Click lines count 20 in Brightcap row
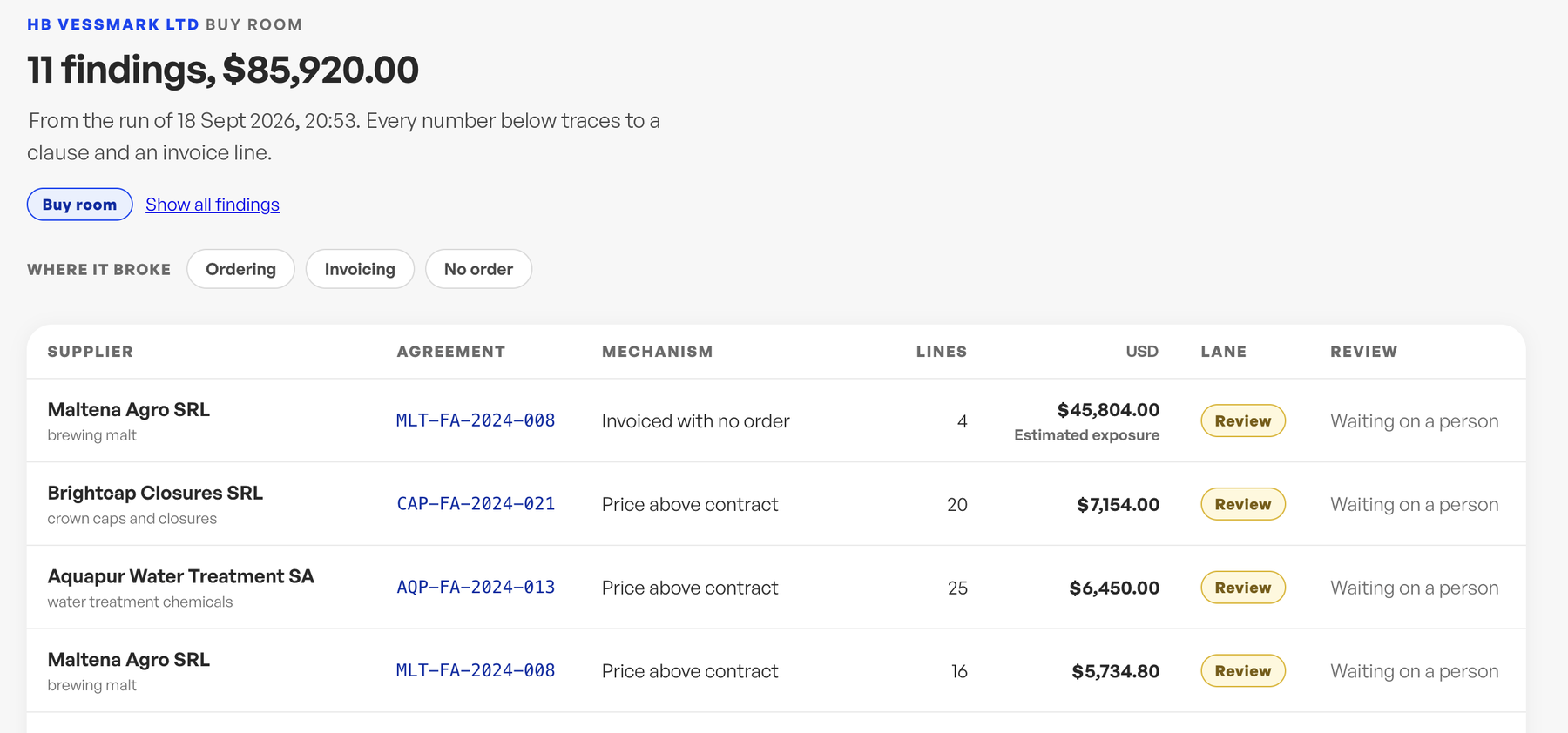The image size is (1568, 733). click(x=957, y=505)
